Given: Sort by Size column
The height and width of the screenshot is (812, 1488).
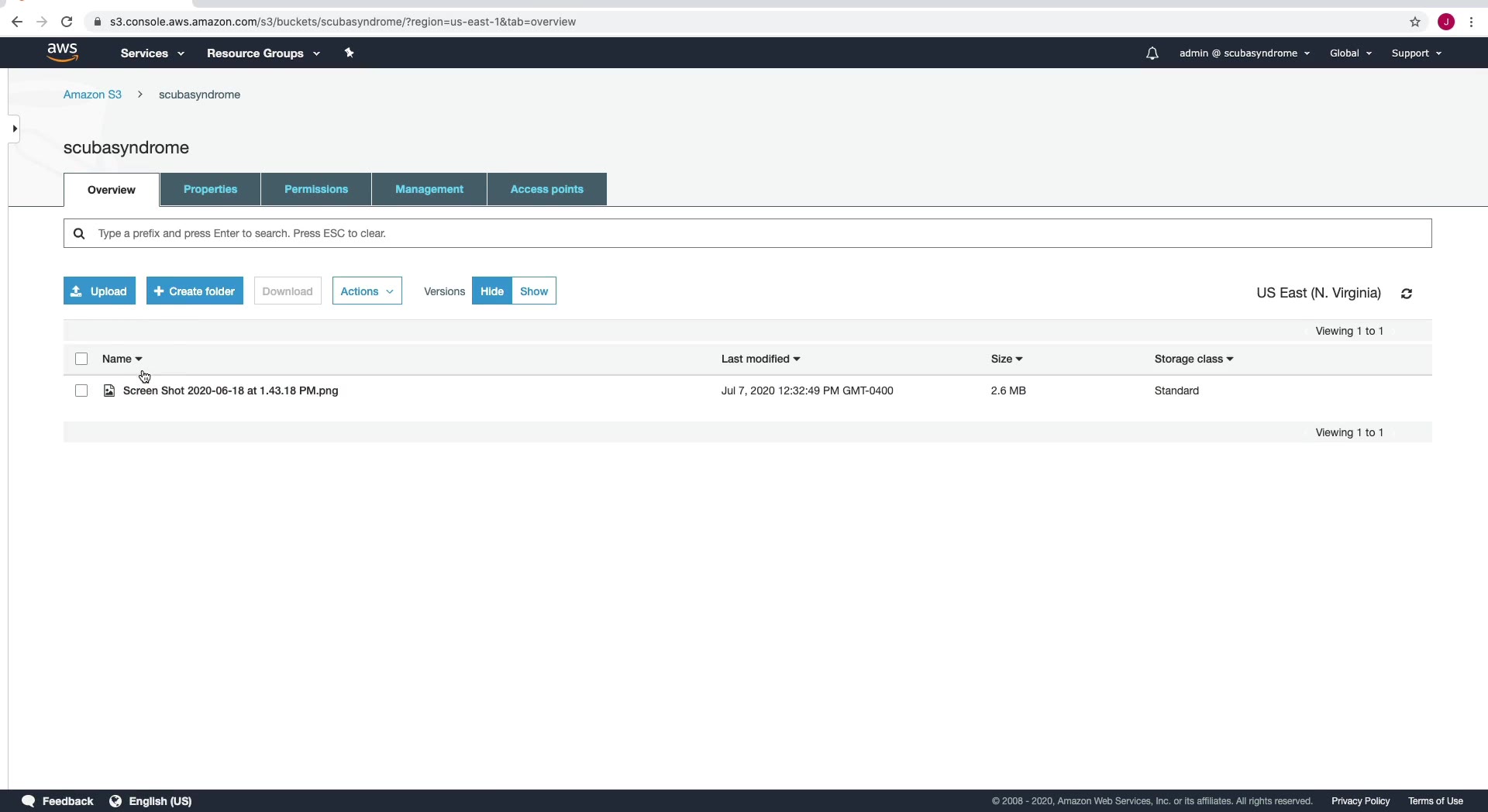Looking at the screenshot, I should 1006,359.
